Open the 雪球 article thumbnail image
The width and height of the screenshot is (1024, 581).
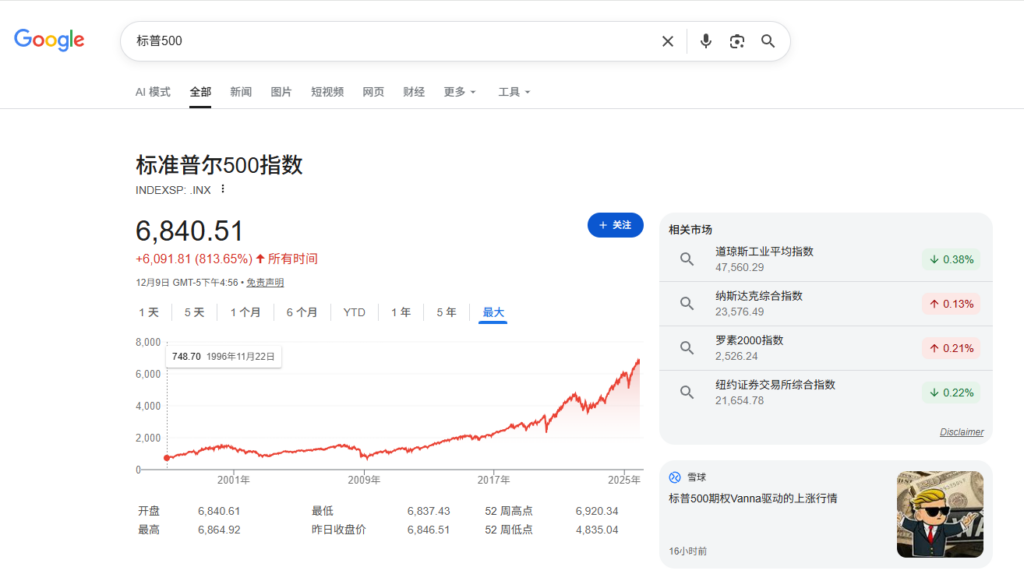[940, 514]
